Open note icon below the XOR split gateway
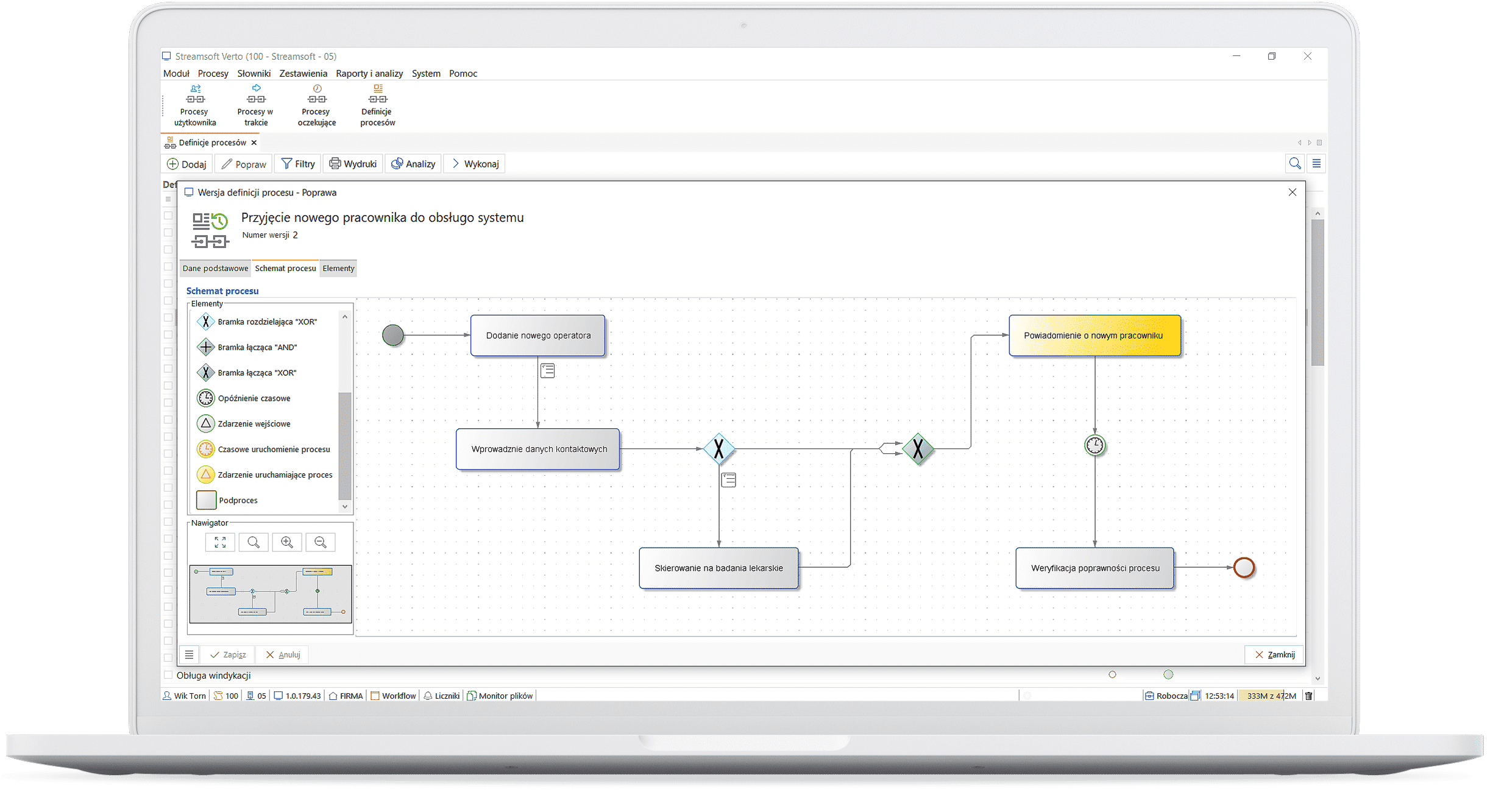 click(x=728, y=480)
